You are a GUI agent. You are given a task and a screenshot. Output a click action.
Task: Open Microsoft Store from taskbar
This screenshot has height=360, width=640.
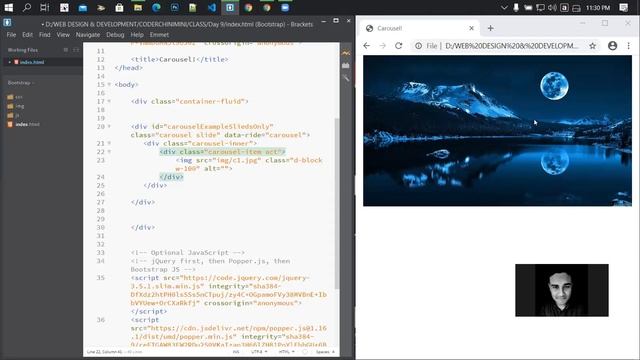click(119, 7)
